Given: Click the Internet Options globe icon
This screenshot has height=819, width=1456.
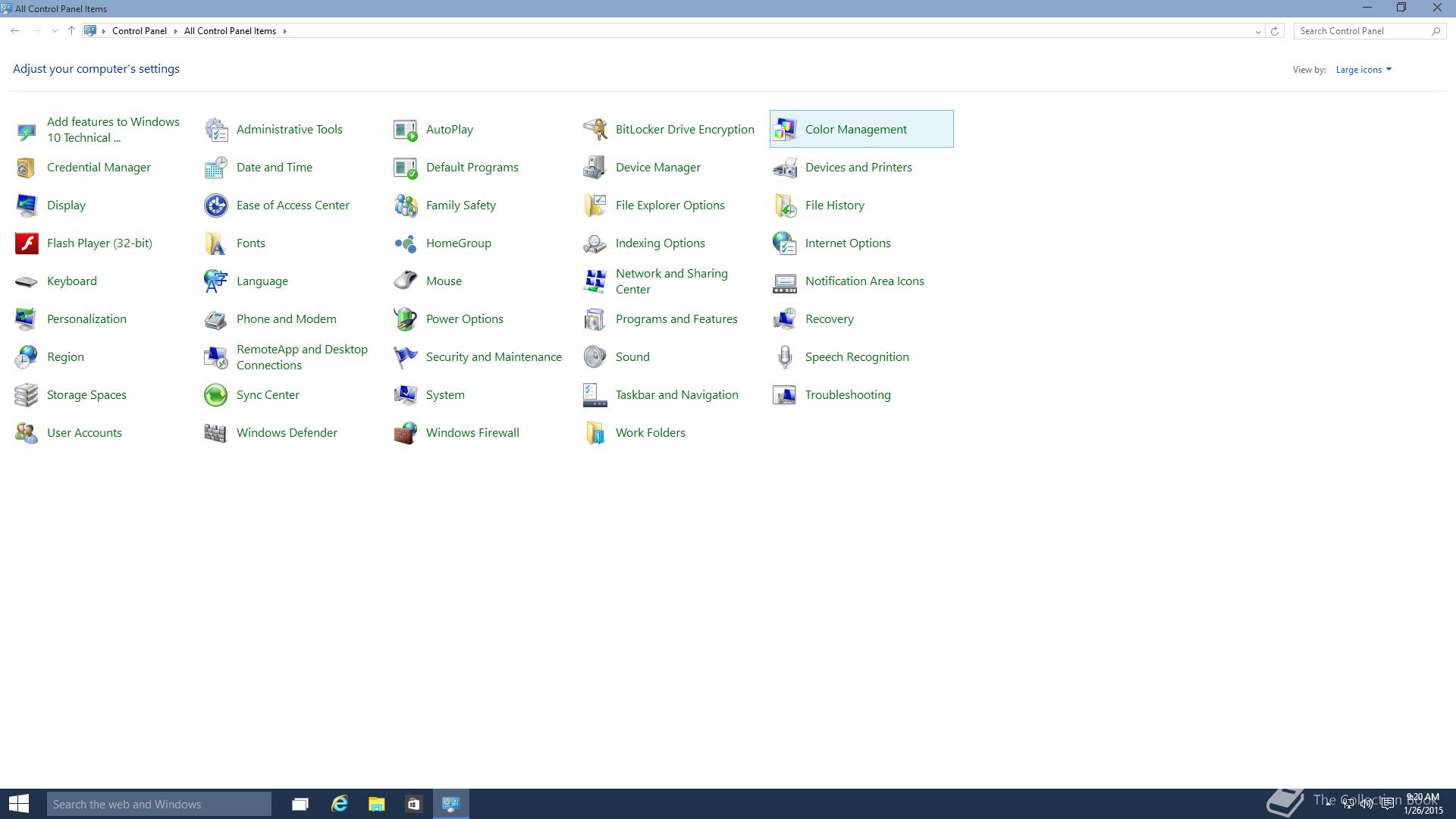Looking at the screenshot, I should [x=785, y=243].
